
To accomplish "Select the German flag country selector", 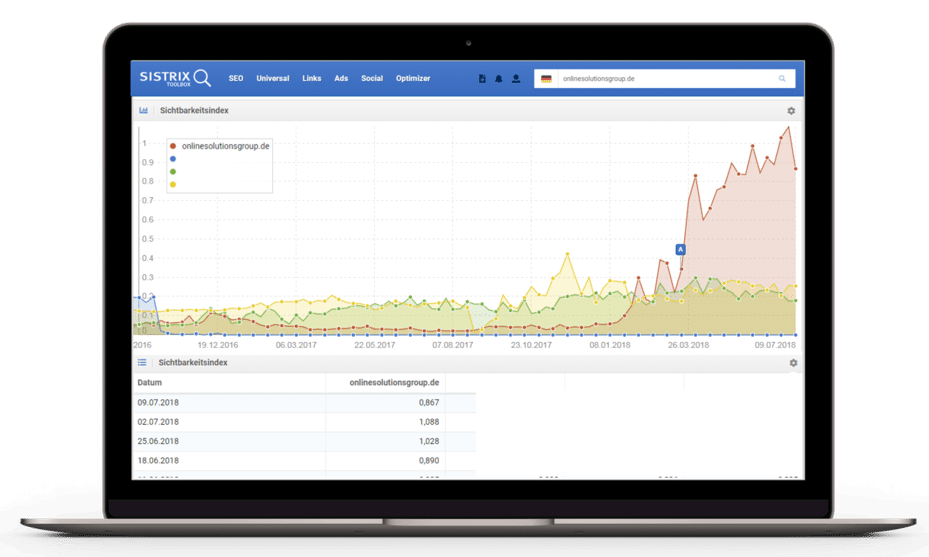I will pyautogui.click(x=546, y=79).
